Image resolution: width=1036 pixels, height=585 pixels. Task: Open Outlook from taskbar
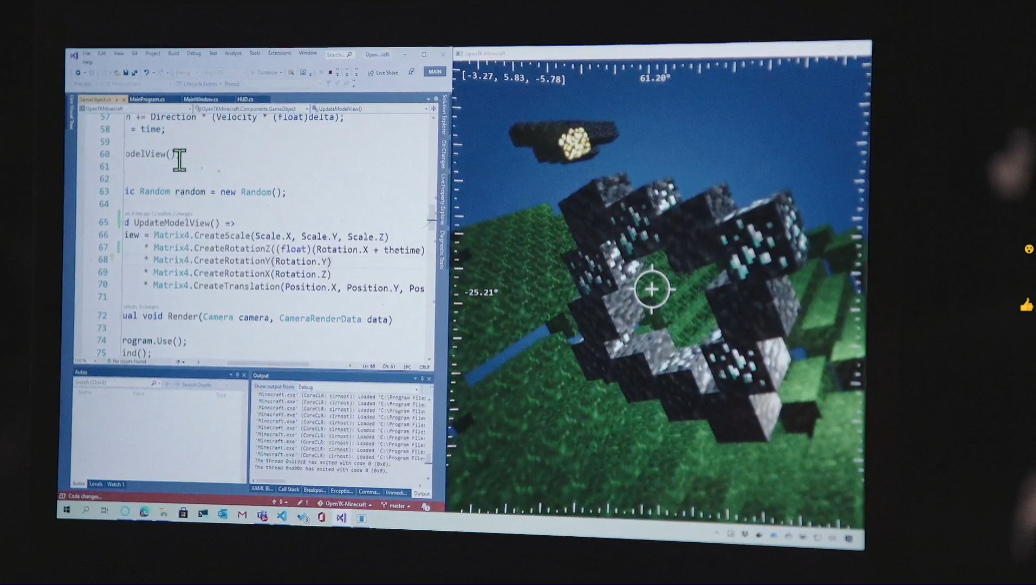tap(222, 514)
